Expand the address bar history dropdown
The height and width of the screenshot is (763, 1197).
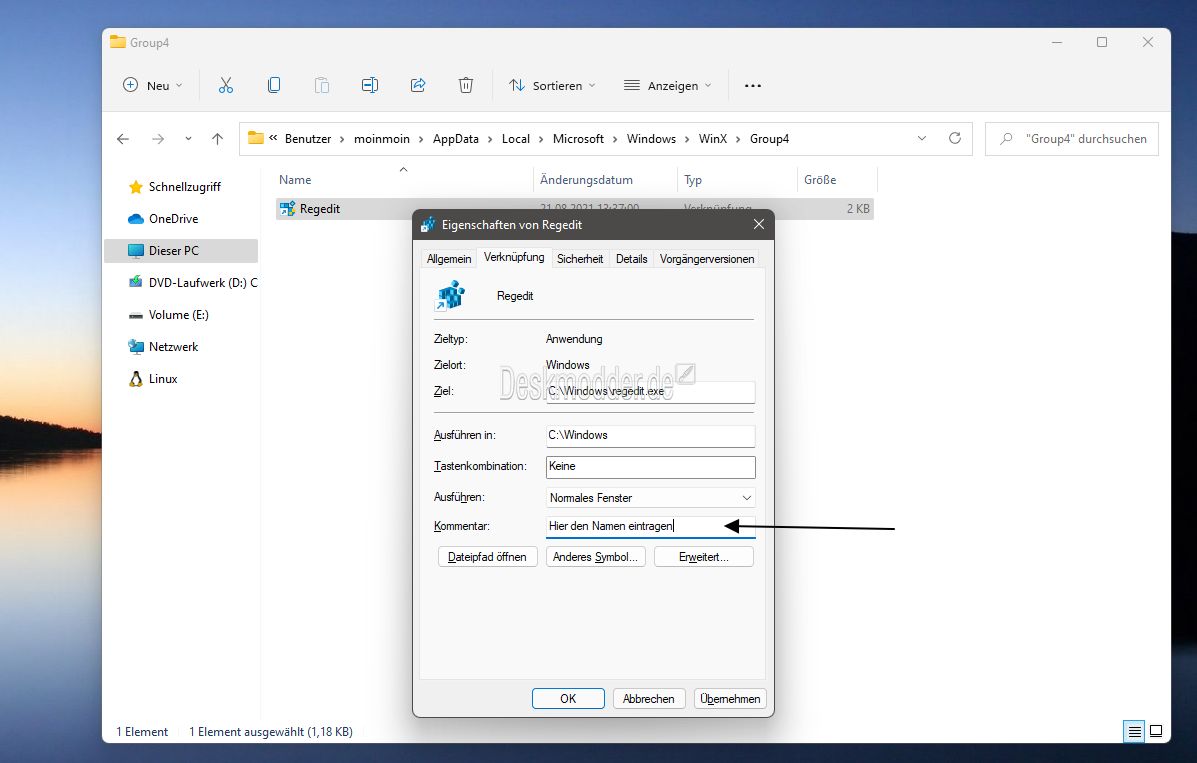click(921, 138)
